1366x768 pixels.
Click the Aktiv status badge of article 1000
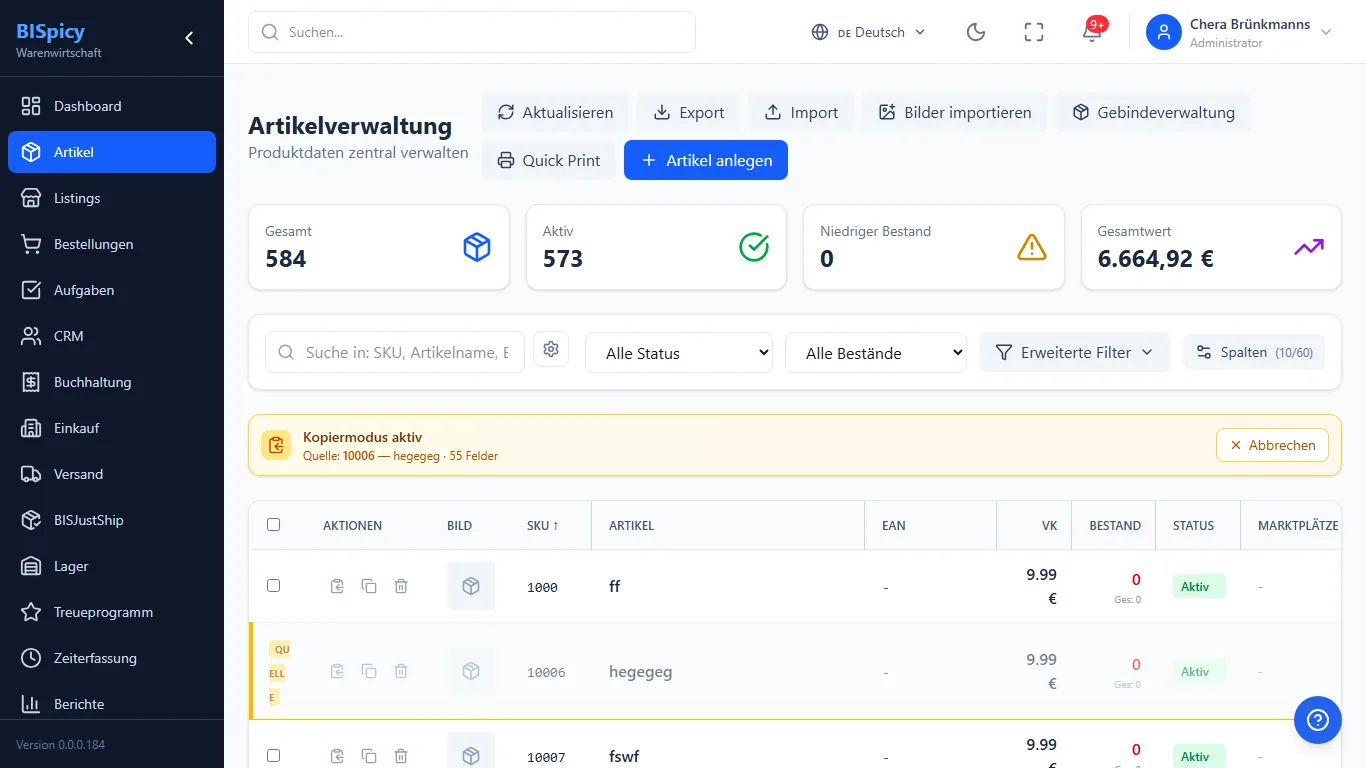pos(1199,586)
